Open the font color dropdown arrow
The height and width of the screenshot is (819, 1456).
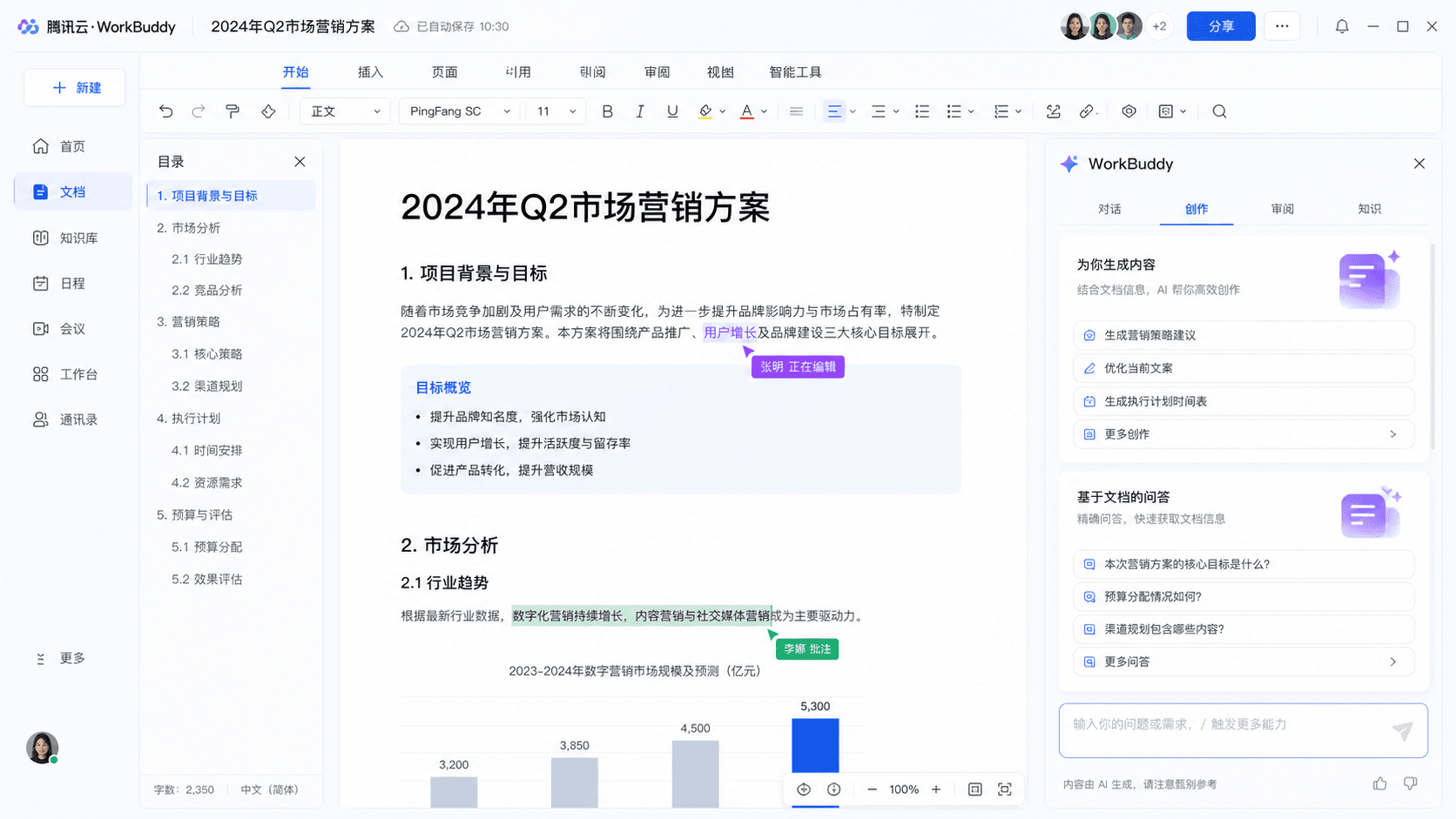pos(764,111)
